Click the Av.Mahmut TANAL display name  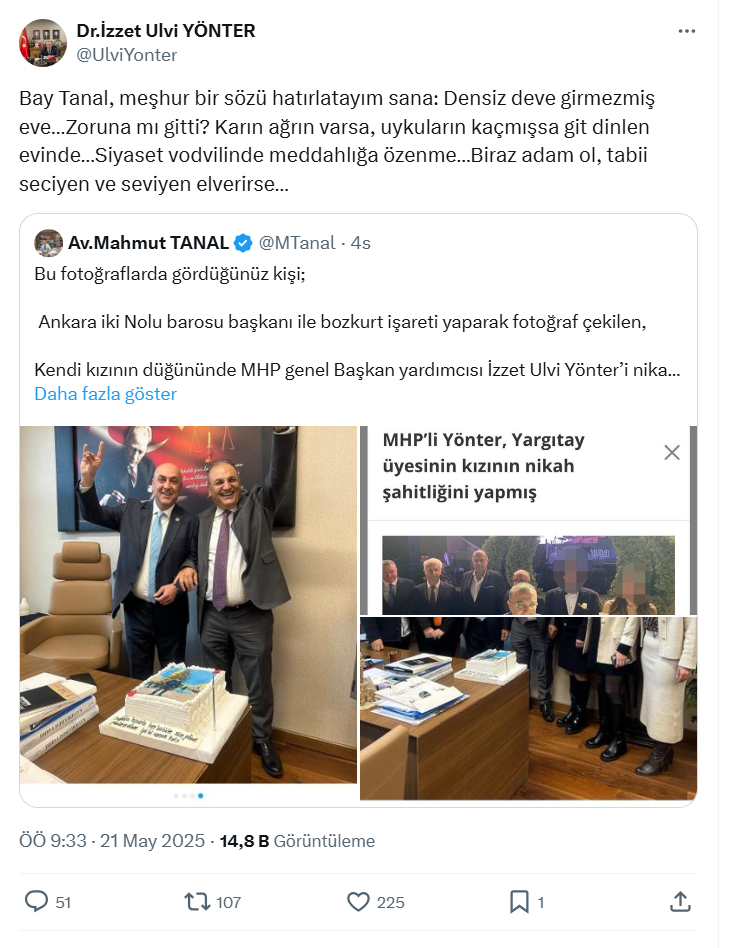click(x=148, y=243)
